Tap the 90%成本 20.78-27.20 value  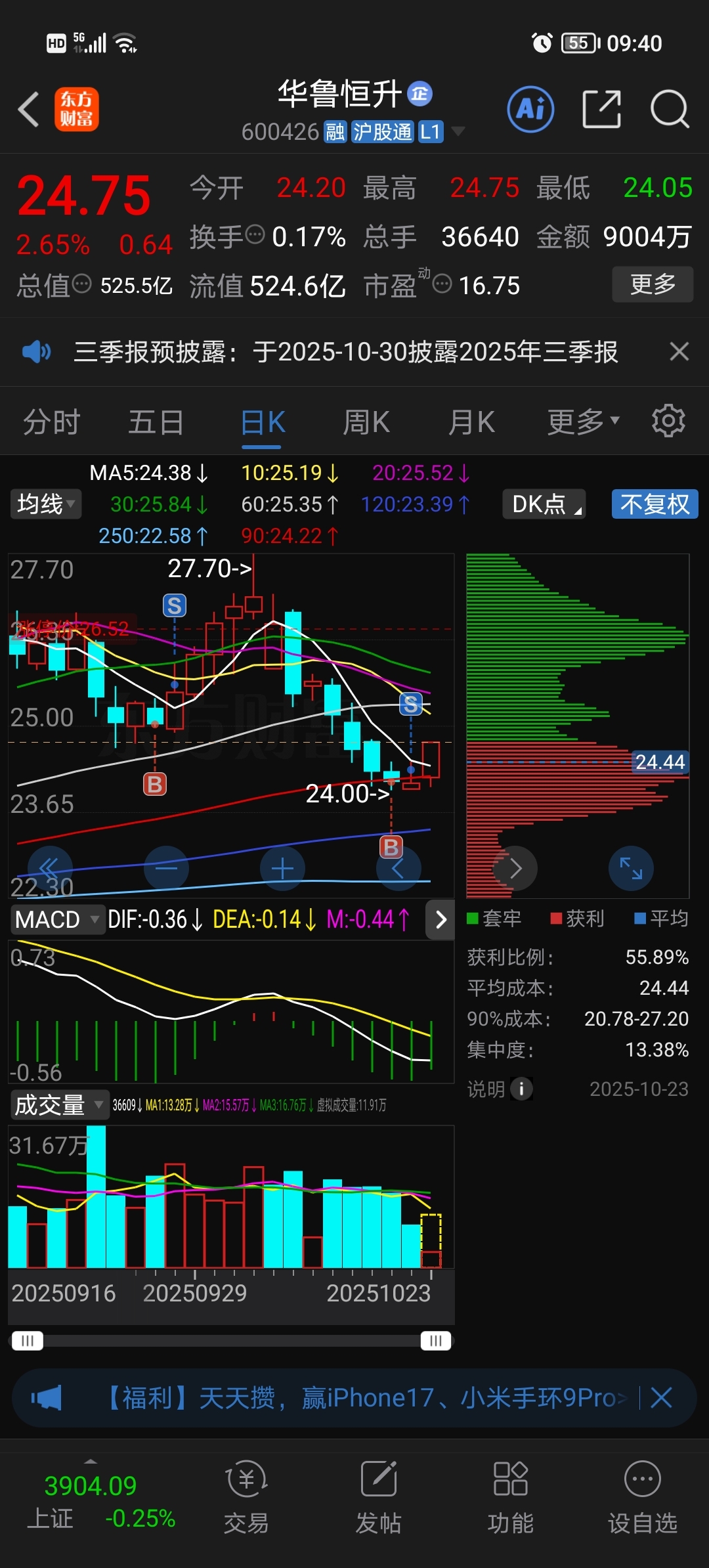pos(636,1018)
